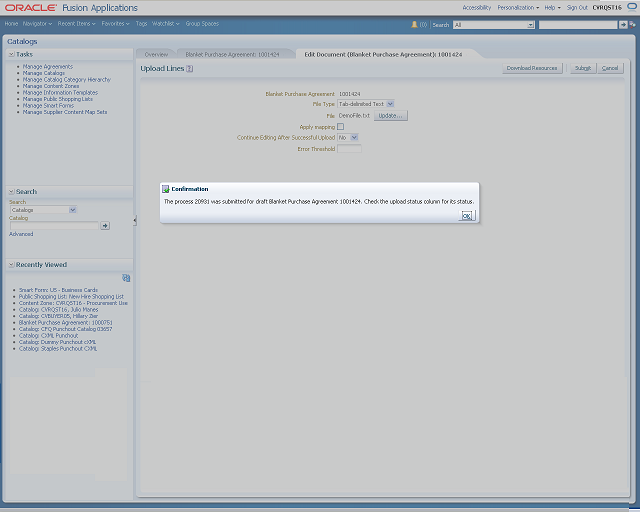Open Manage Agreements task
The width and height of the screenshot is (640, 512).
pos(48,67)
